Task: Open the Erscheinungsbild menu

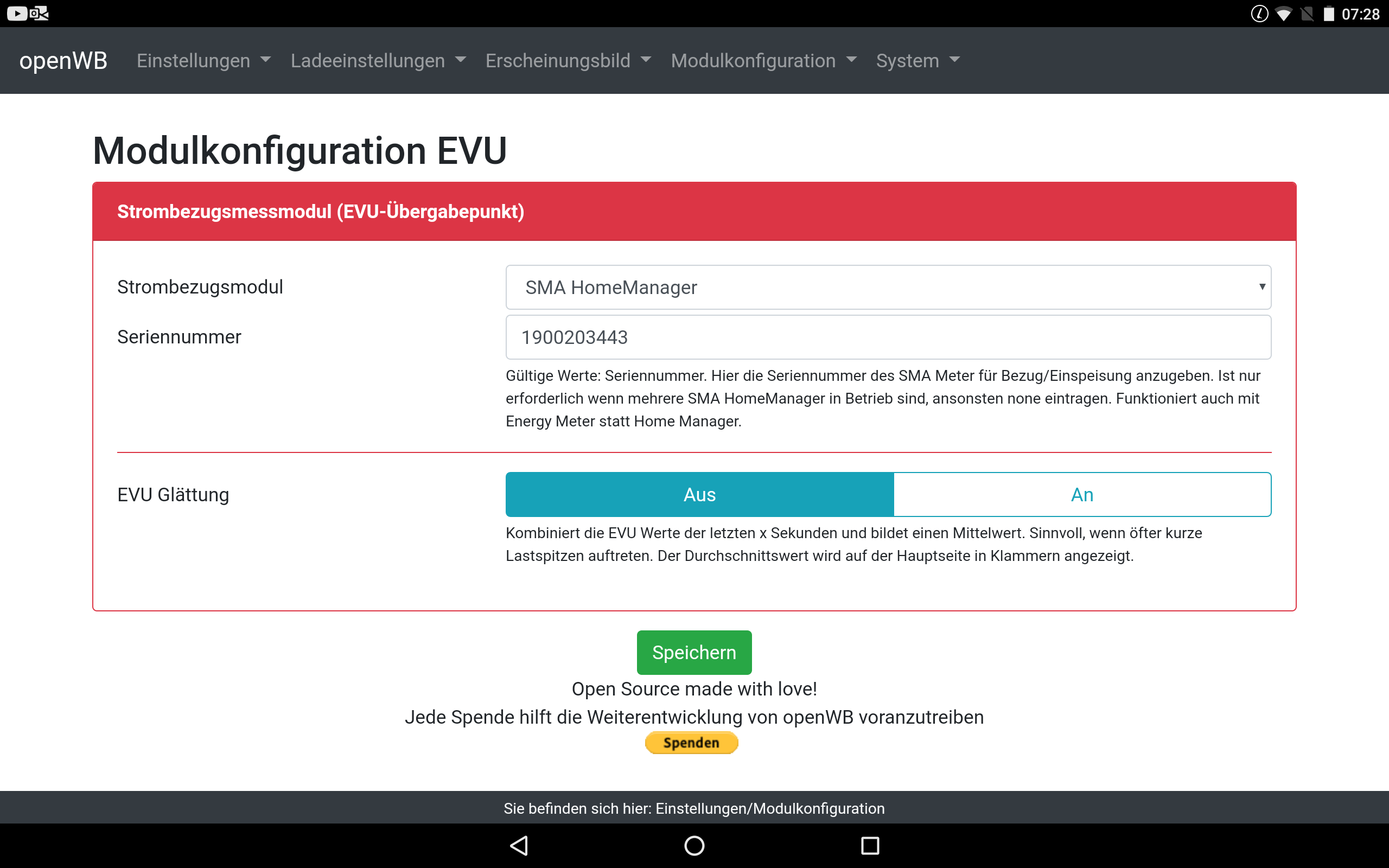Action: [x=568, y=60]
